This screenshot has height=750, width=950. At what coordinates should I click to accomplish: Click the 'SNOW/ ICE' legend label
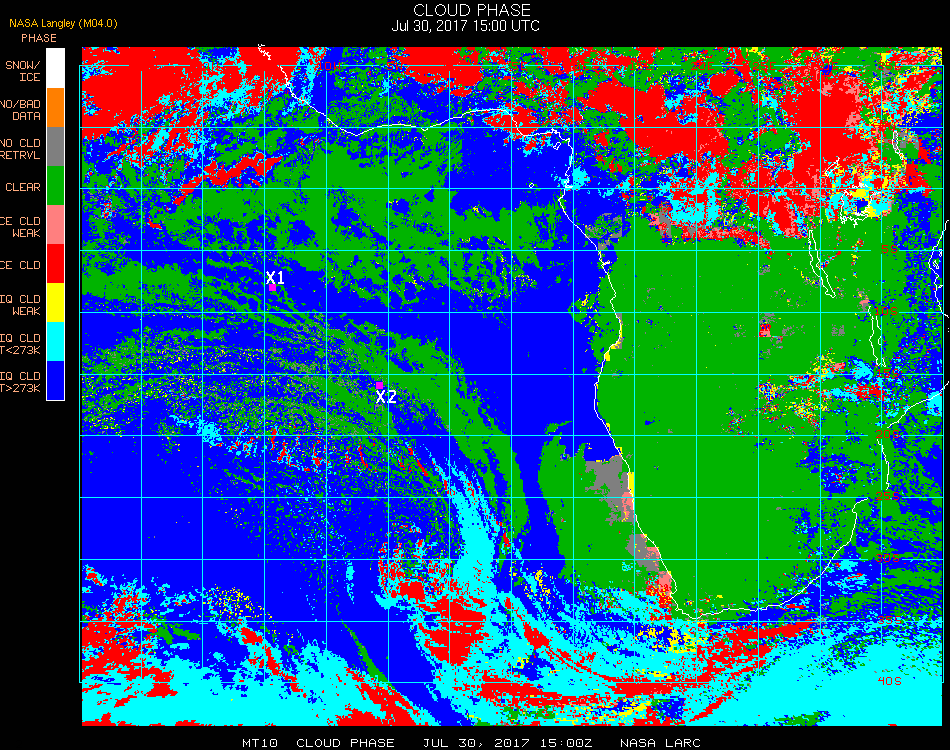[x=23, y=71]
